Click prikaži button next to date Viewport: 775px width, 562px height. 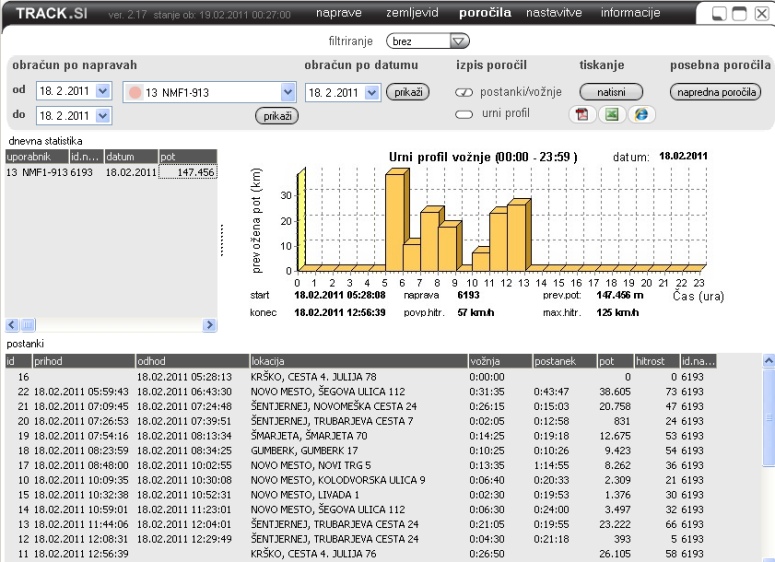pyautogui.click(x=408, y=92)
